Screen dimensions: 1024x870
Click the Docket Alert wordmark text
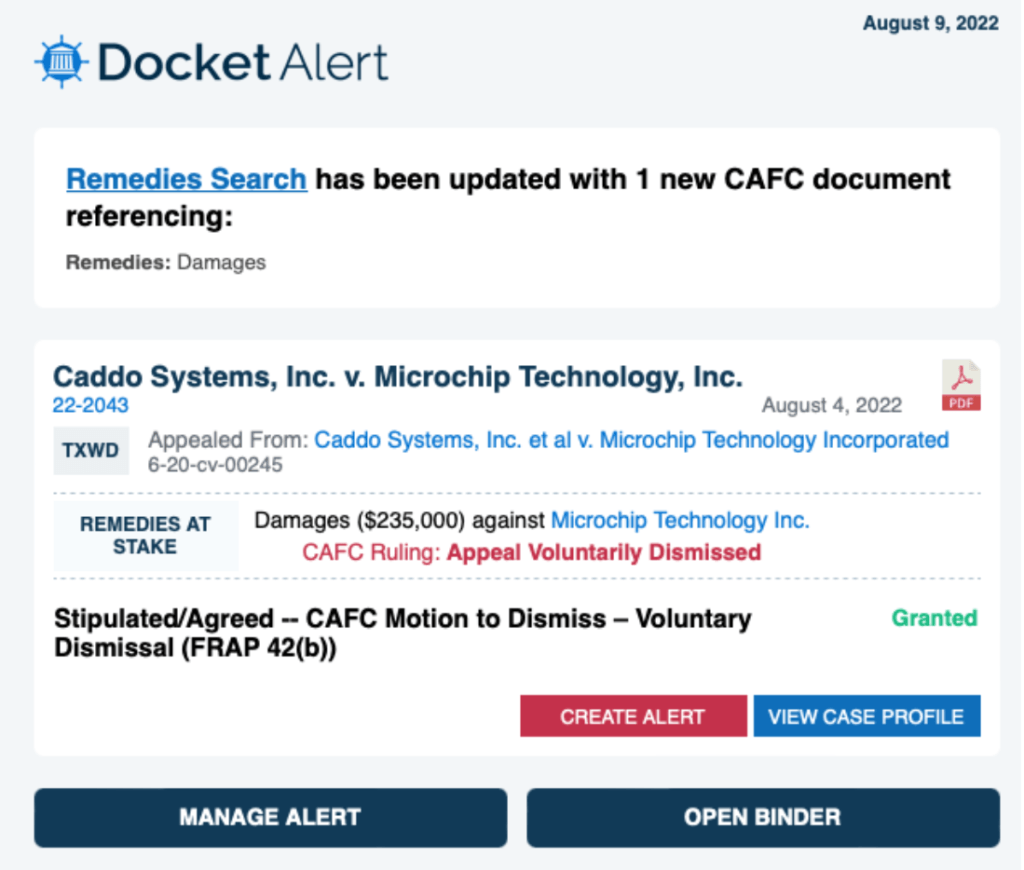click(x=243, y=63)
